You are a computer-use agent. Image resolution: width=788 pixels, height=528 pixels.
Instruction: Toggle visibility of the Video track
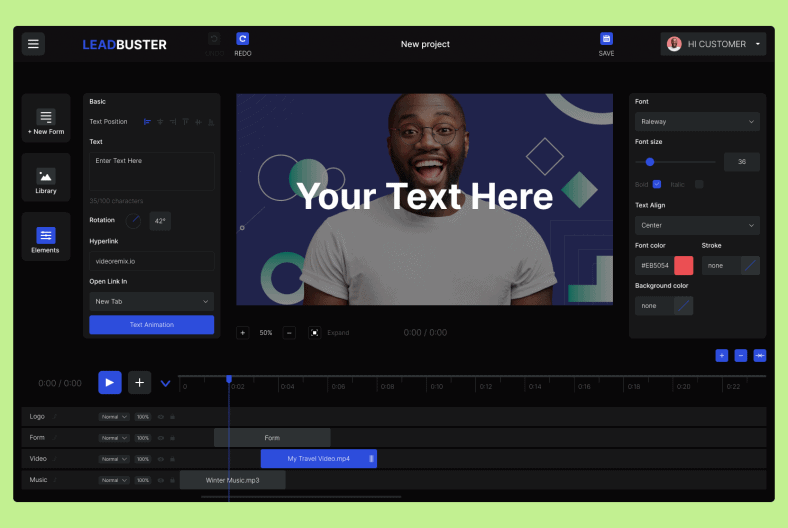[161, 459]
